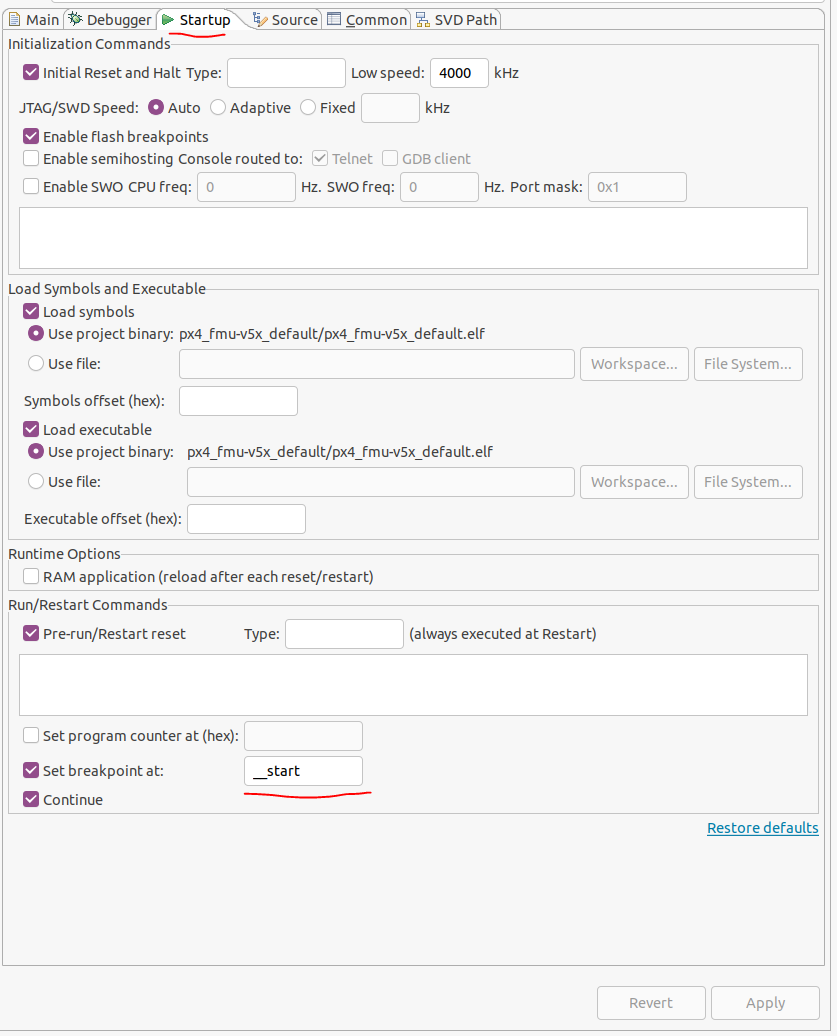
Task: Open the Source tab
Action: click(285, 20)
